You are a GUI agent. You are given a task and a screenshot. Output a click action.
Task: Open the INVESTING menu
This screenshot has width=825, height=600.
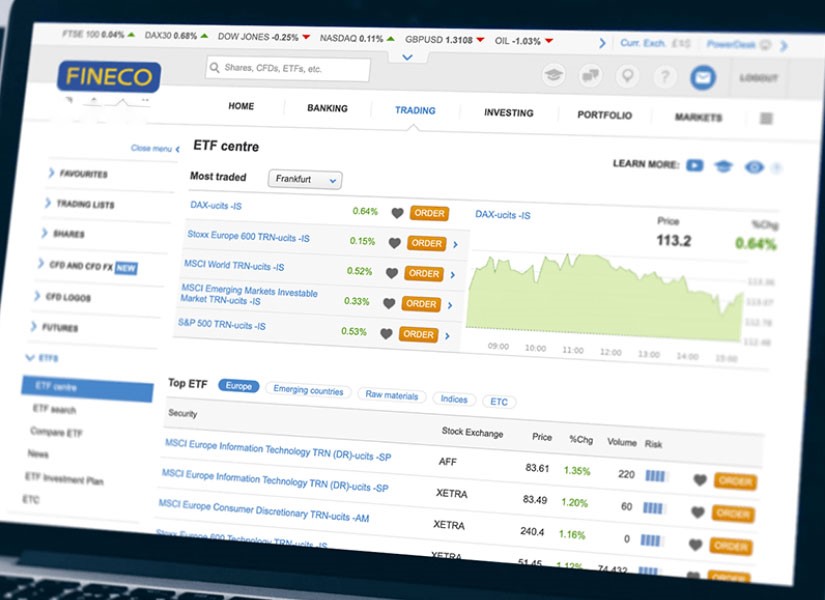(508, 113)
